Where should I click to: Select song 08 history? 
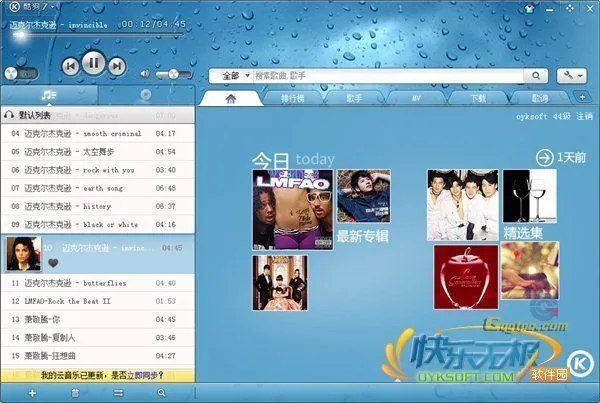point(98,206)
